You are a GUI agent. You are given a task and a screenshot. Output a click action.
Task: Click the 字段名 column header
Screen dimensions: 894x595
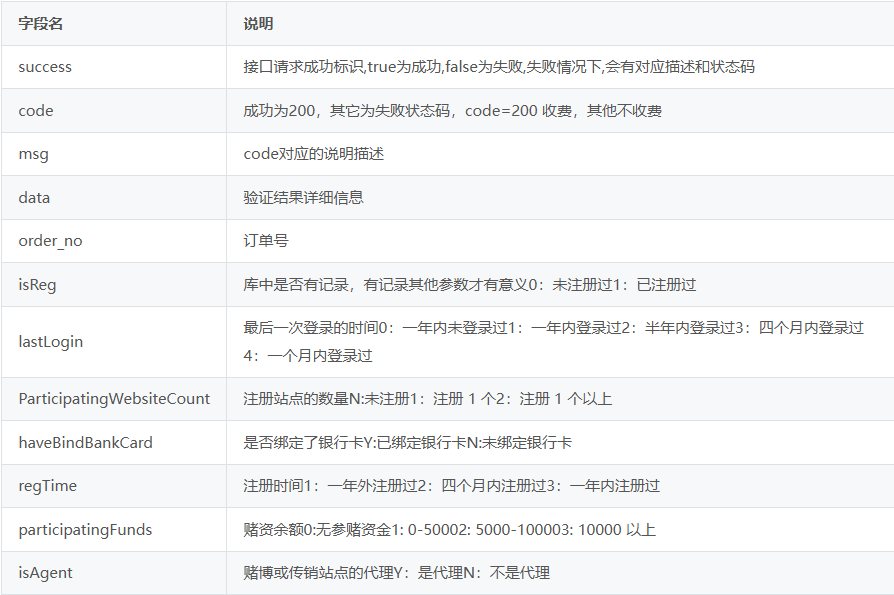tap(41, 24)
